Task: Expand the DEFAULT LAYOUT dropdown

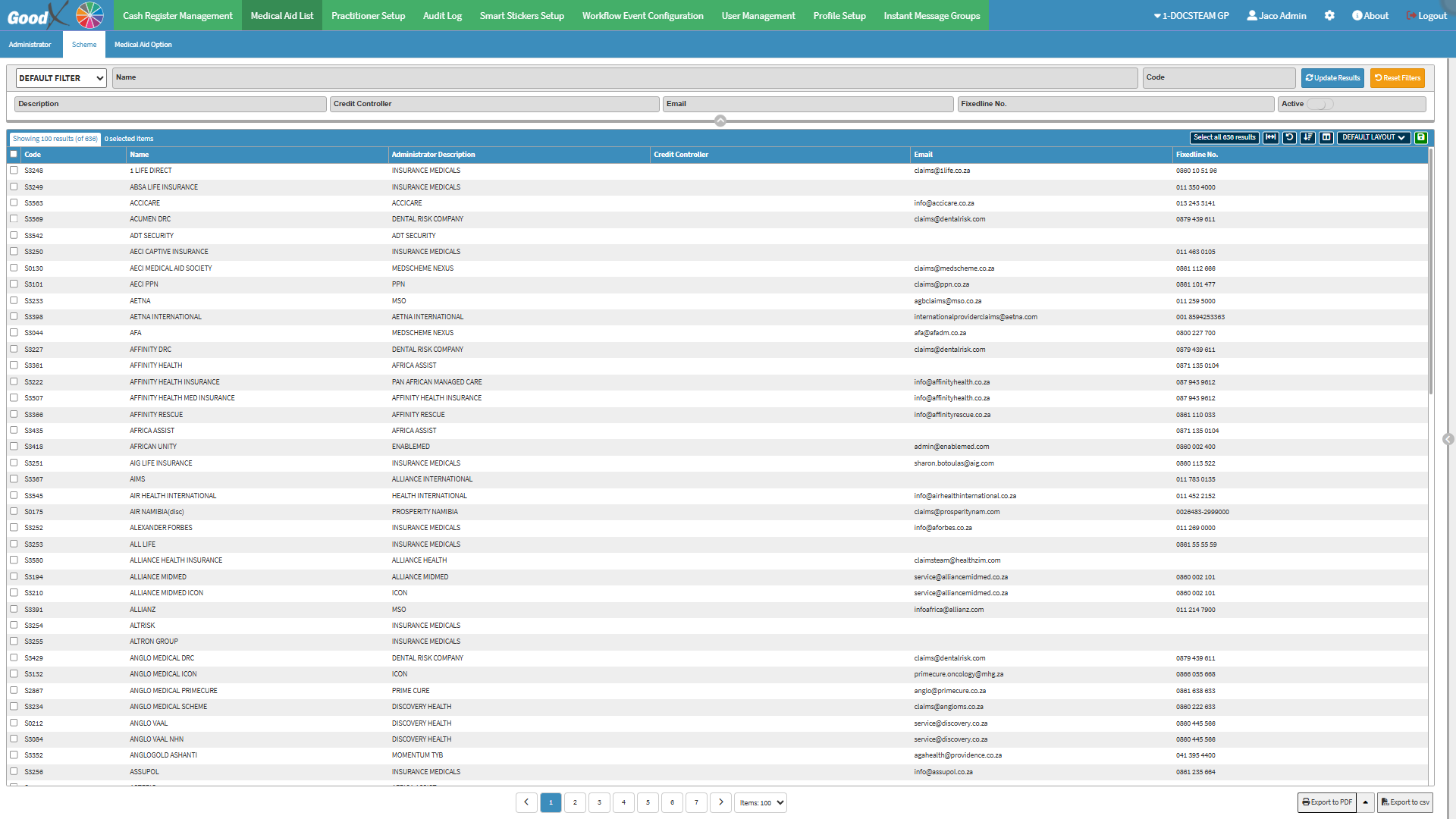Action: tap(1373, 137)
